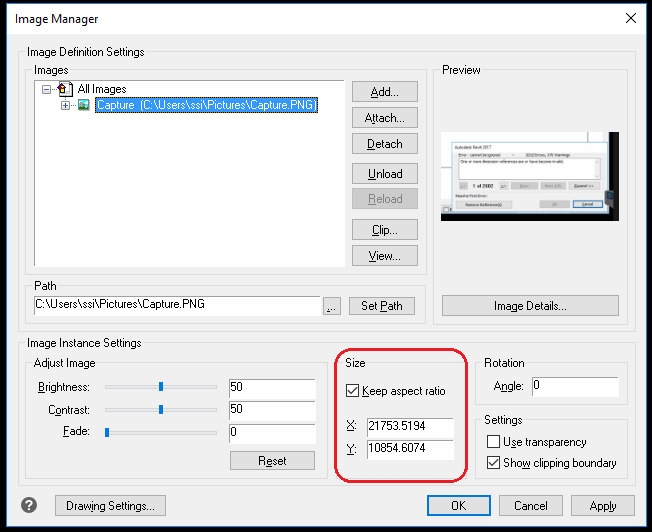Click the Path text field

click(177, 305)
